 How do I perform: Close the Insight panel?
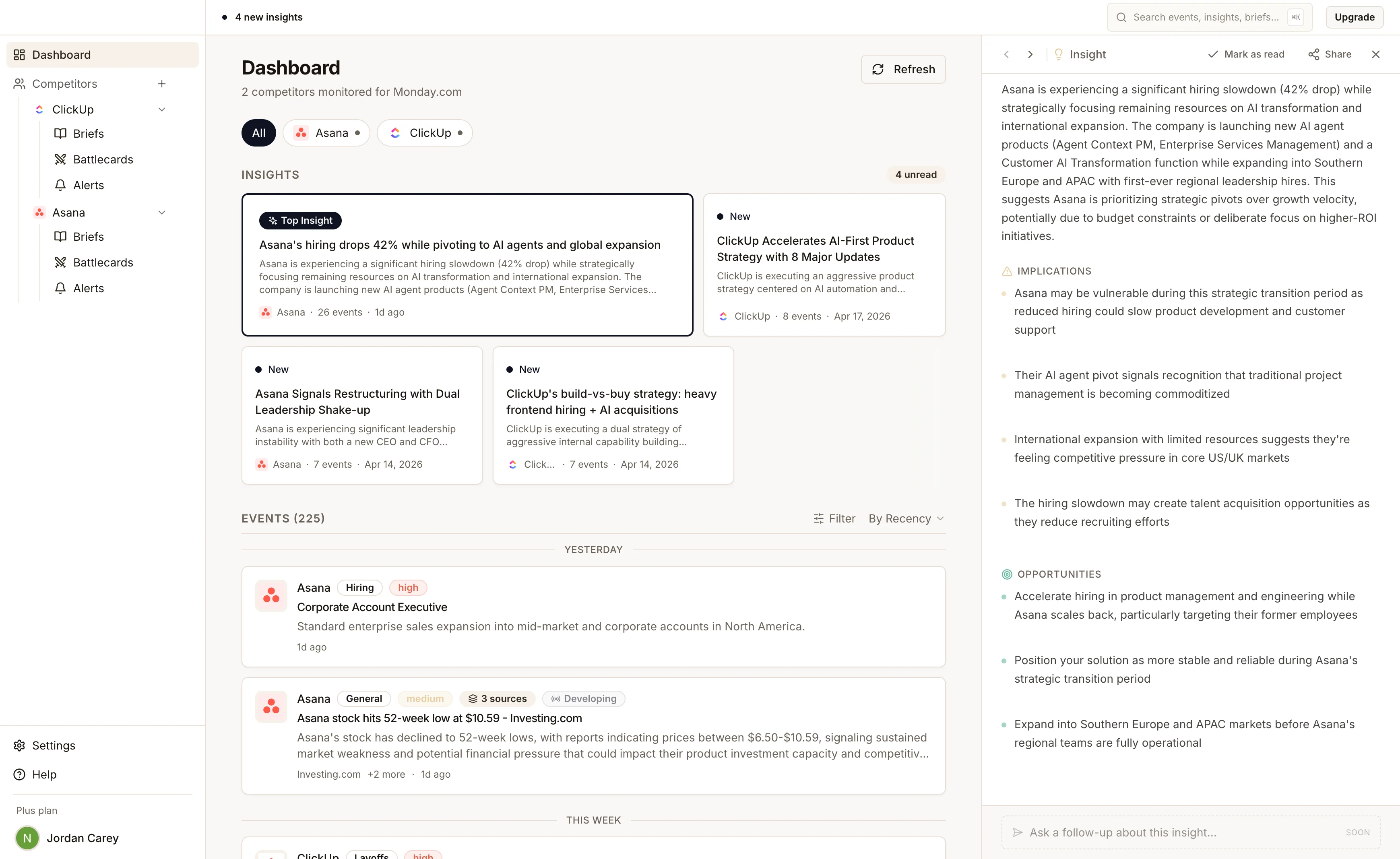1375,54
